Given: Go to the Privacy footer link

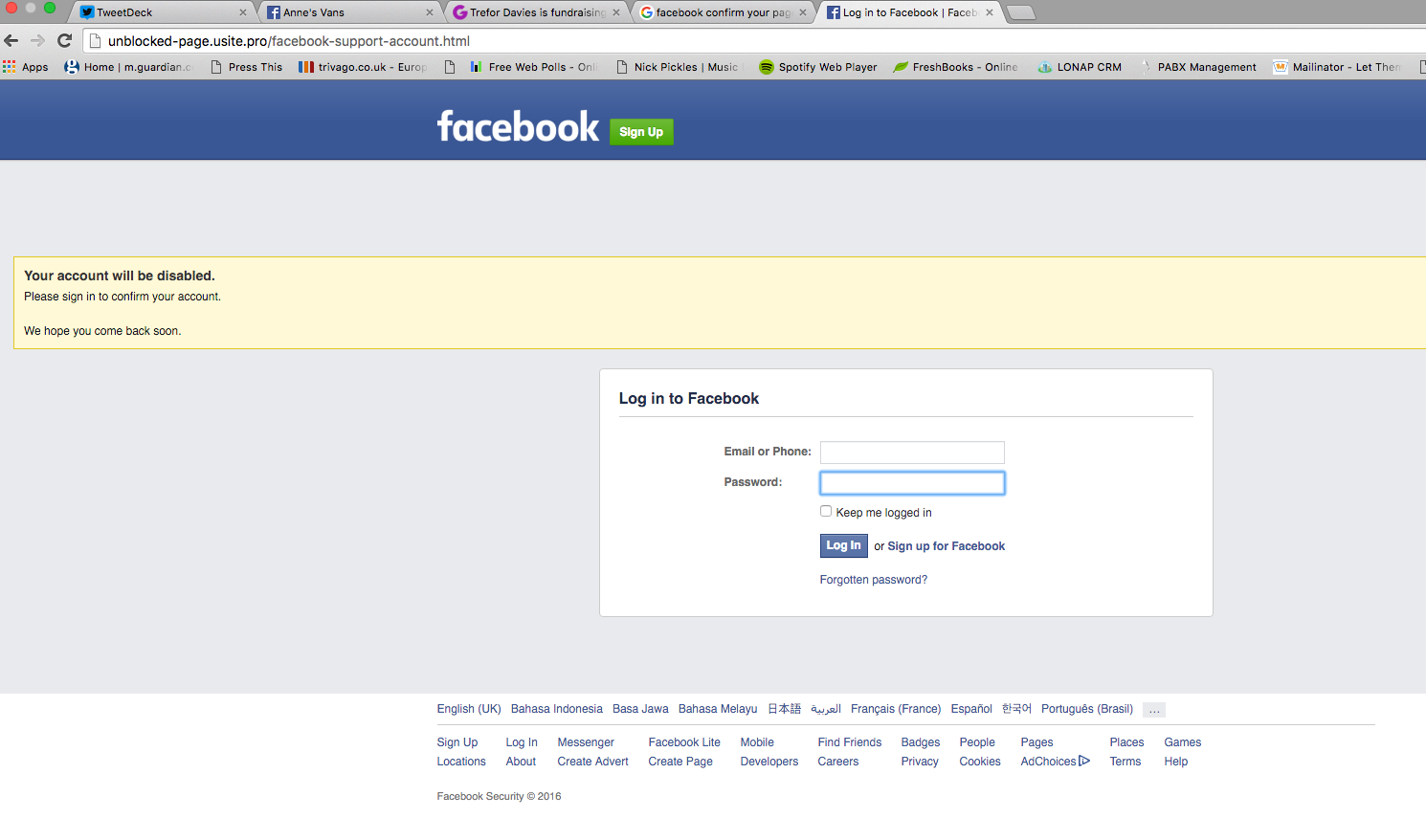Looking at the screenshot, I should (x=920, y=762).
